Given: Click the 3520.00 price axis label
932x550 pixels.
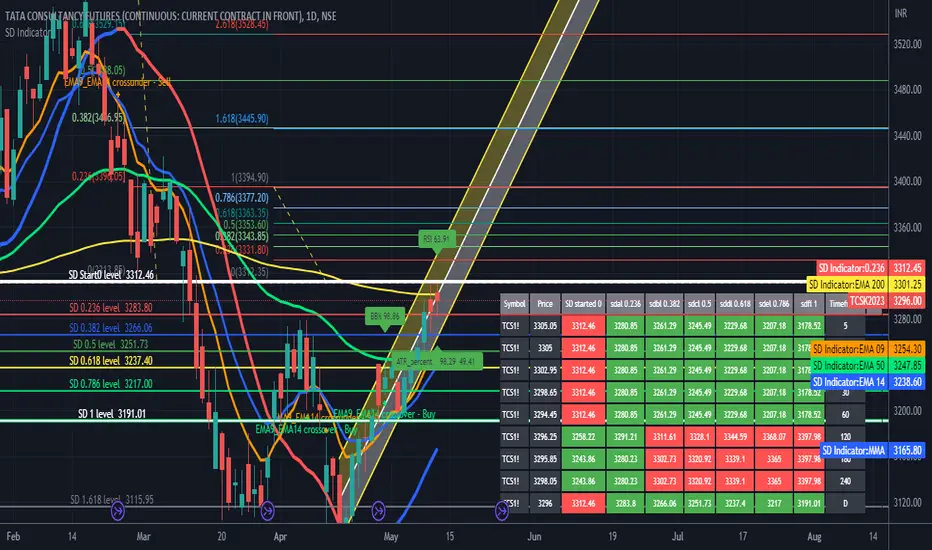Looking at the screenshot, I should [x=908, y=44].
